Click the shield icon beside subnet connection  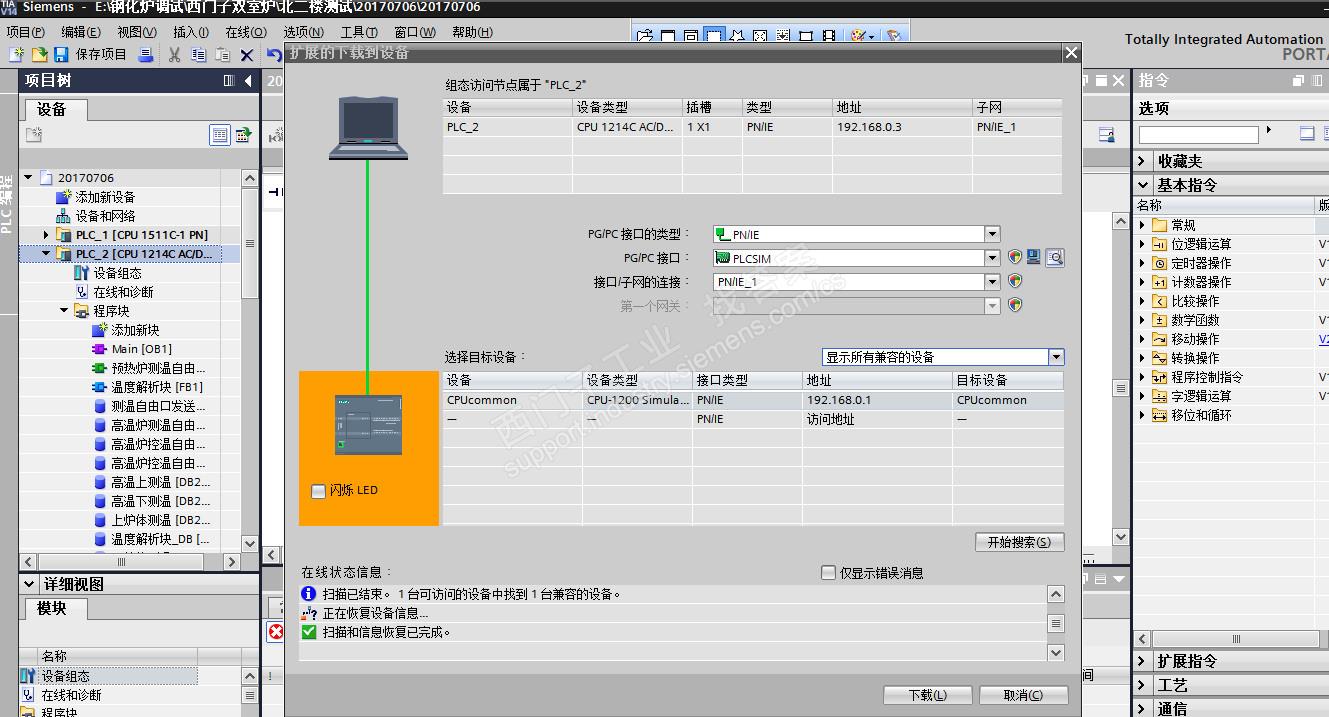point(1015,282)
